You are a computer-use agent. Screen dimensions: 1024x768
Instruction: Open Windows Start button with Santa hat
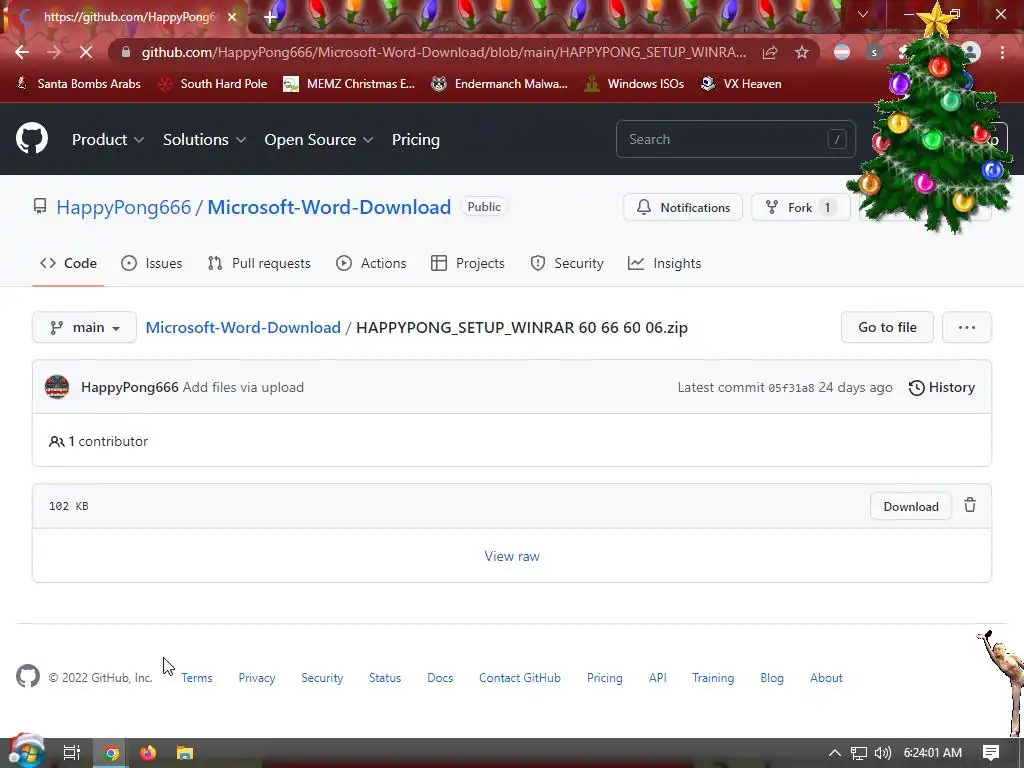point(25,752)
